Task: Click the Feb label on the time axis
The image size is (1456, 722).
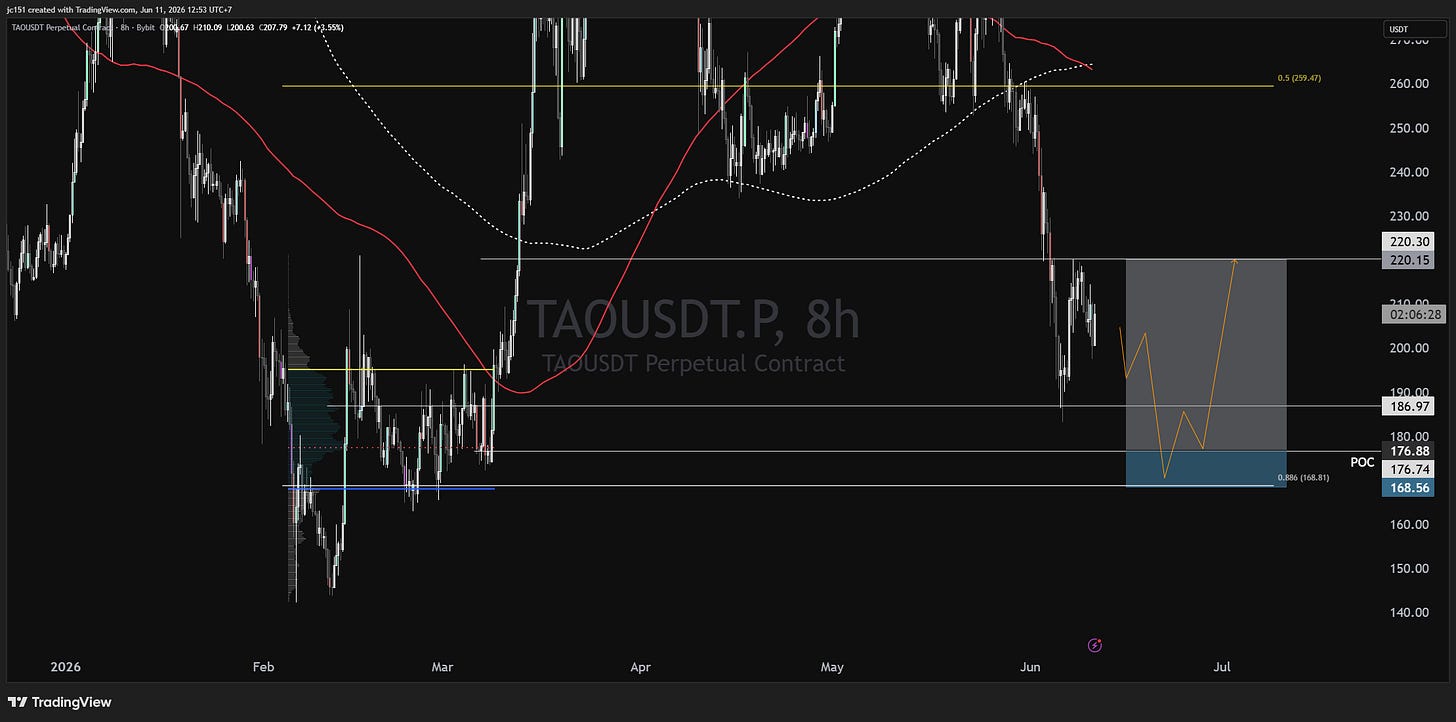Action: (264, 666)
